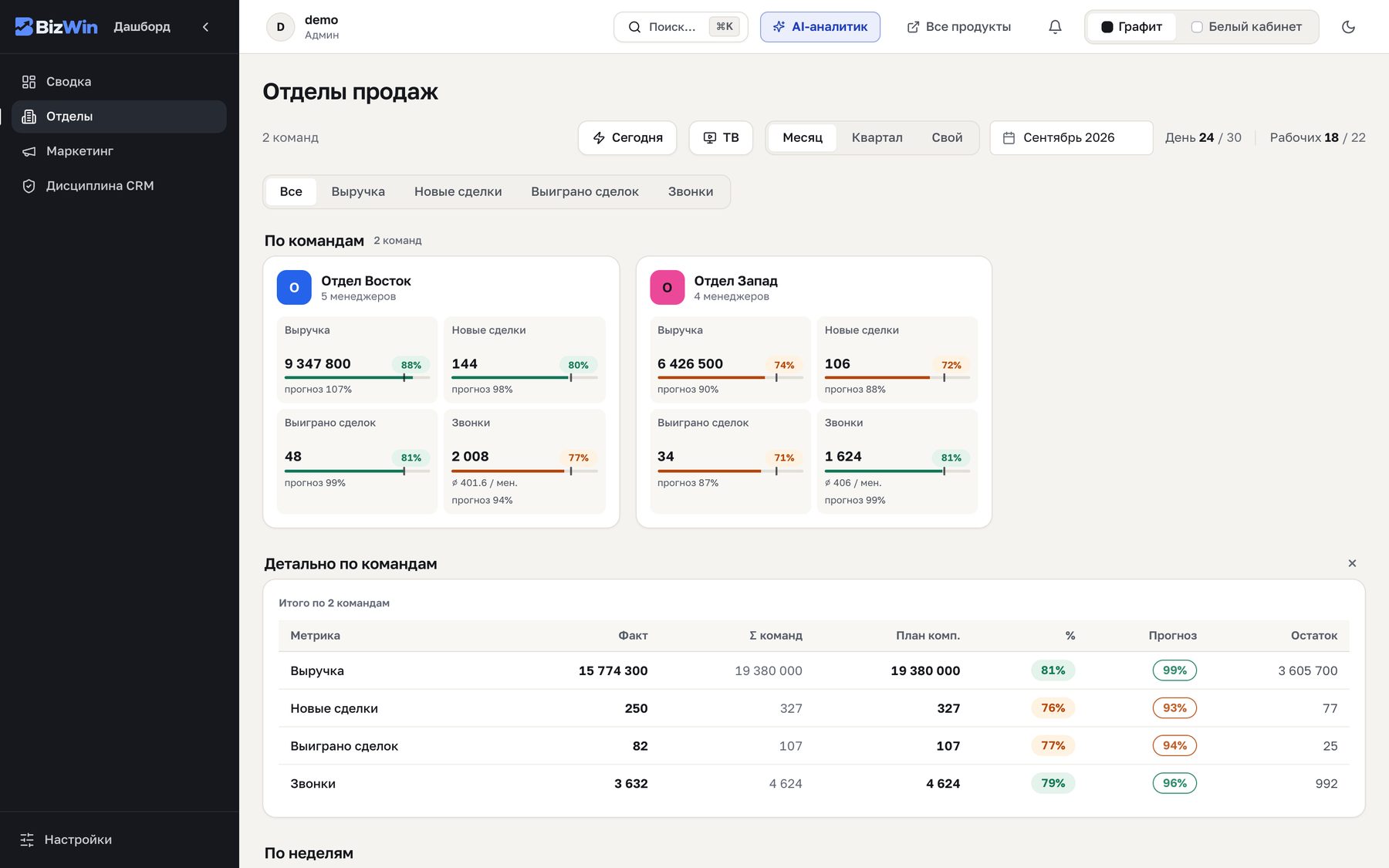Select the Все metrics tab
1389x868 pixels.
tap(291, 192)
